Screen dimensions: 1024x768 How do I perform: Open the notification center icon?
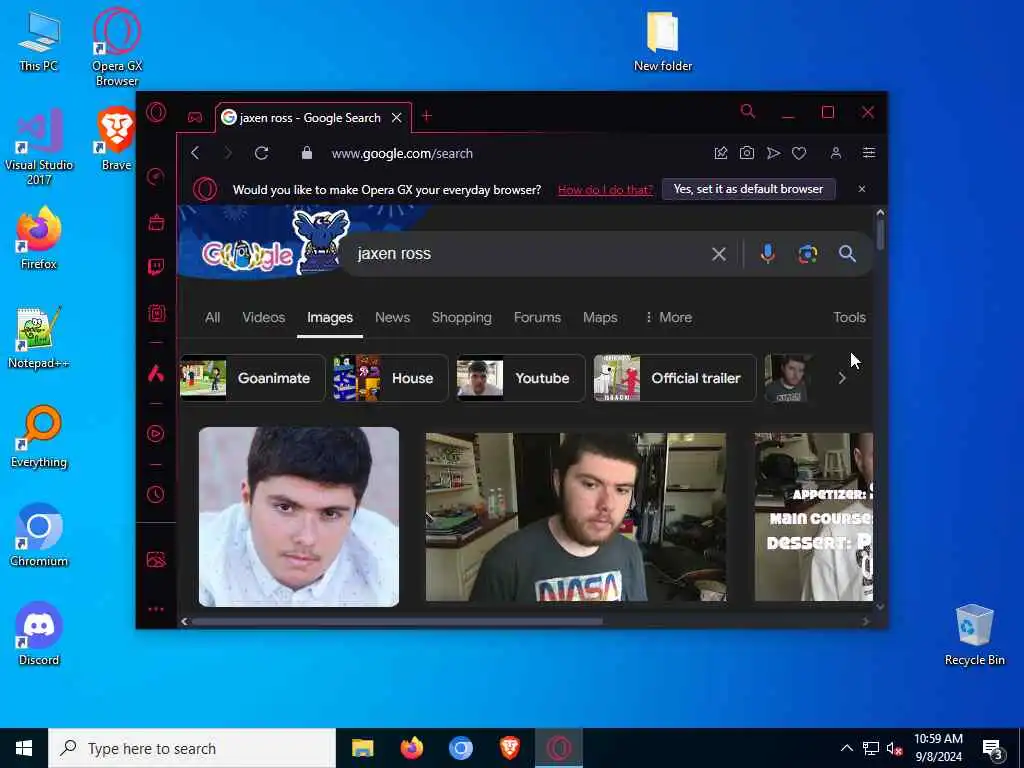(992, 748)
